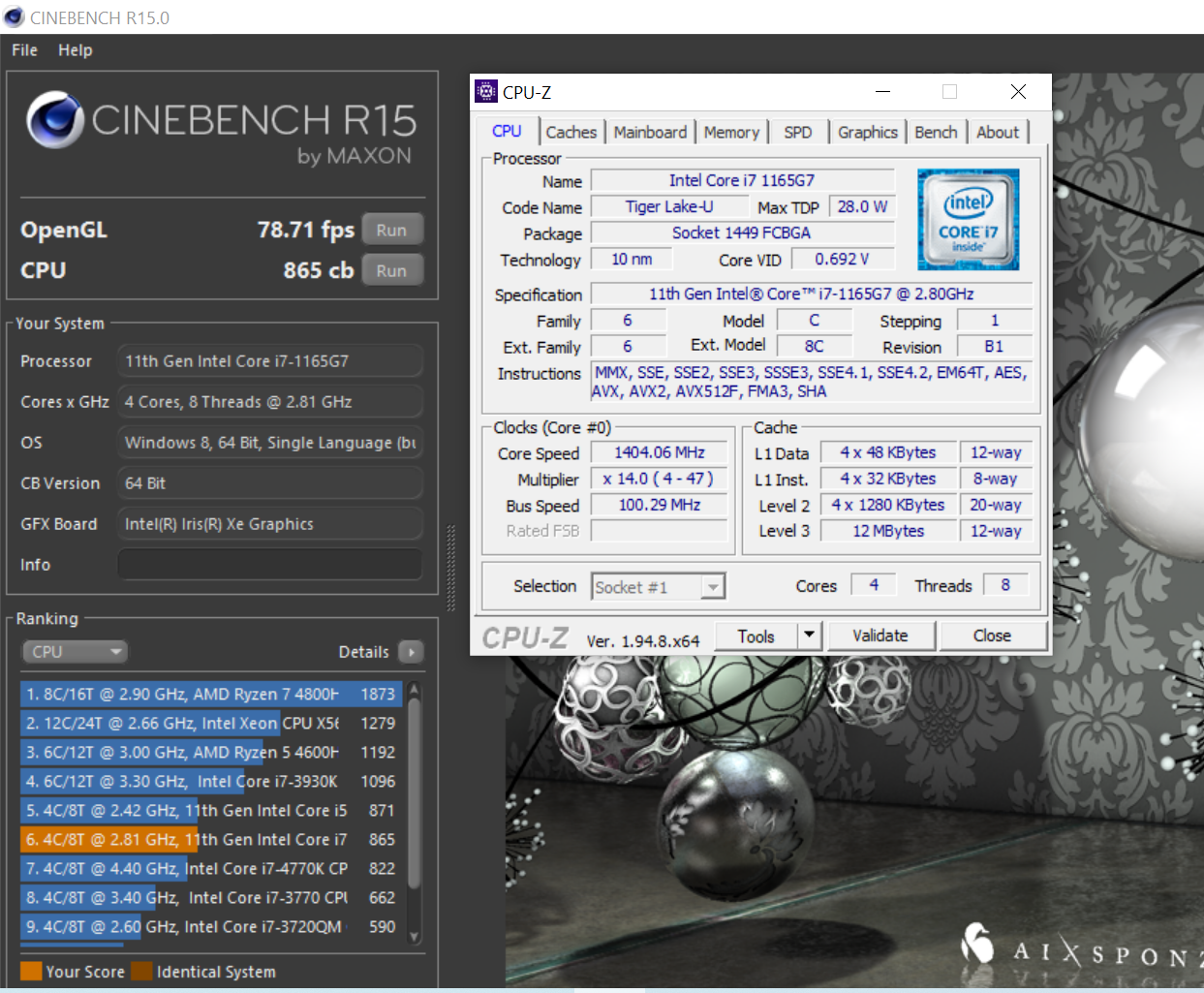This screenshot has height=993, width=1204.
Task: Open the File menu
Action: pos(24,50)
